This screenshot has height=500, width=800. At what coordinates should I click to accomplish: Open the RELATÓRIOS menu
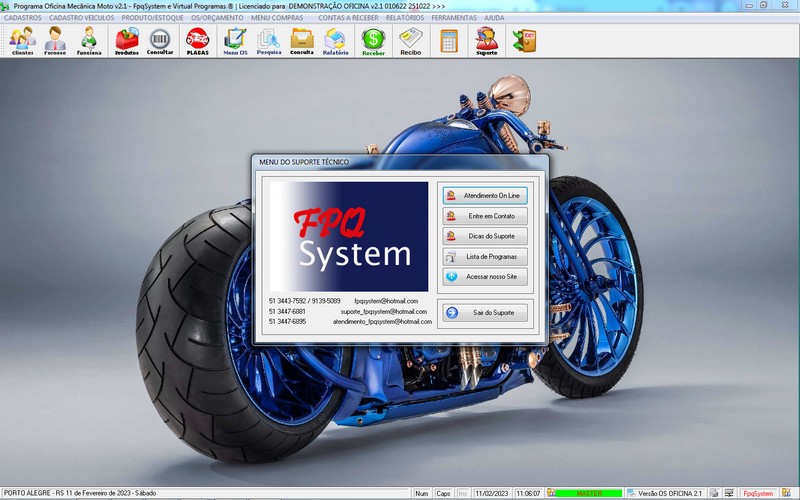(405, 18)
